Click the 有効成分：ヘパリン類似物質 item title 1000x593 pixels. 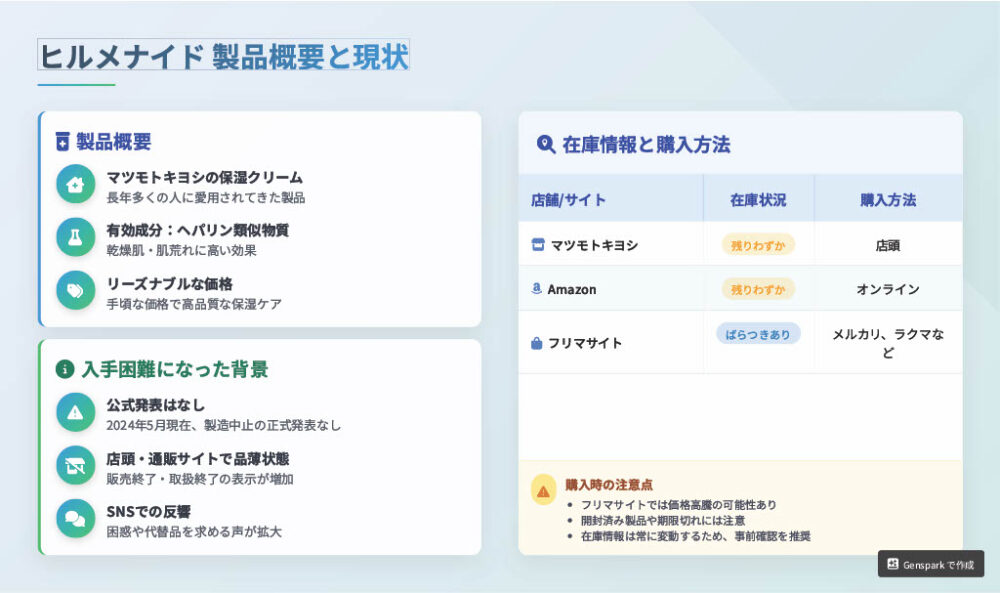click(x=197, y=230)
